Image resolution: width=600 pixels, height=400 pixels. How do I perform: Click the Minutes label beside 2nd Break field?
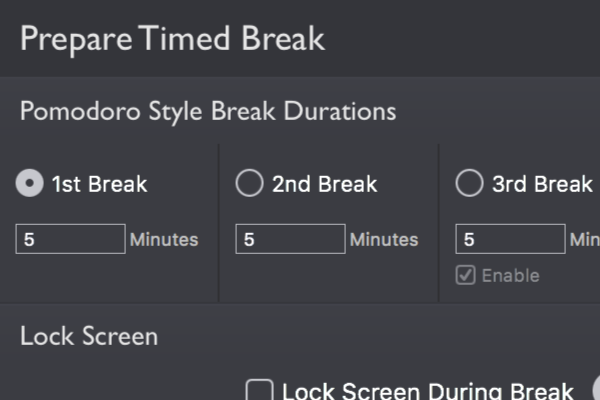(x=384, y=240)
